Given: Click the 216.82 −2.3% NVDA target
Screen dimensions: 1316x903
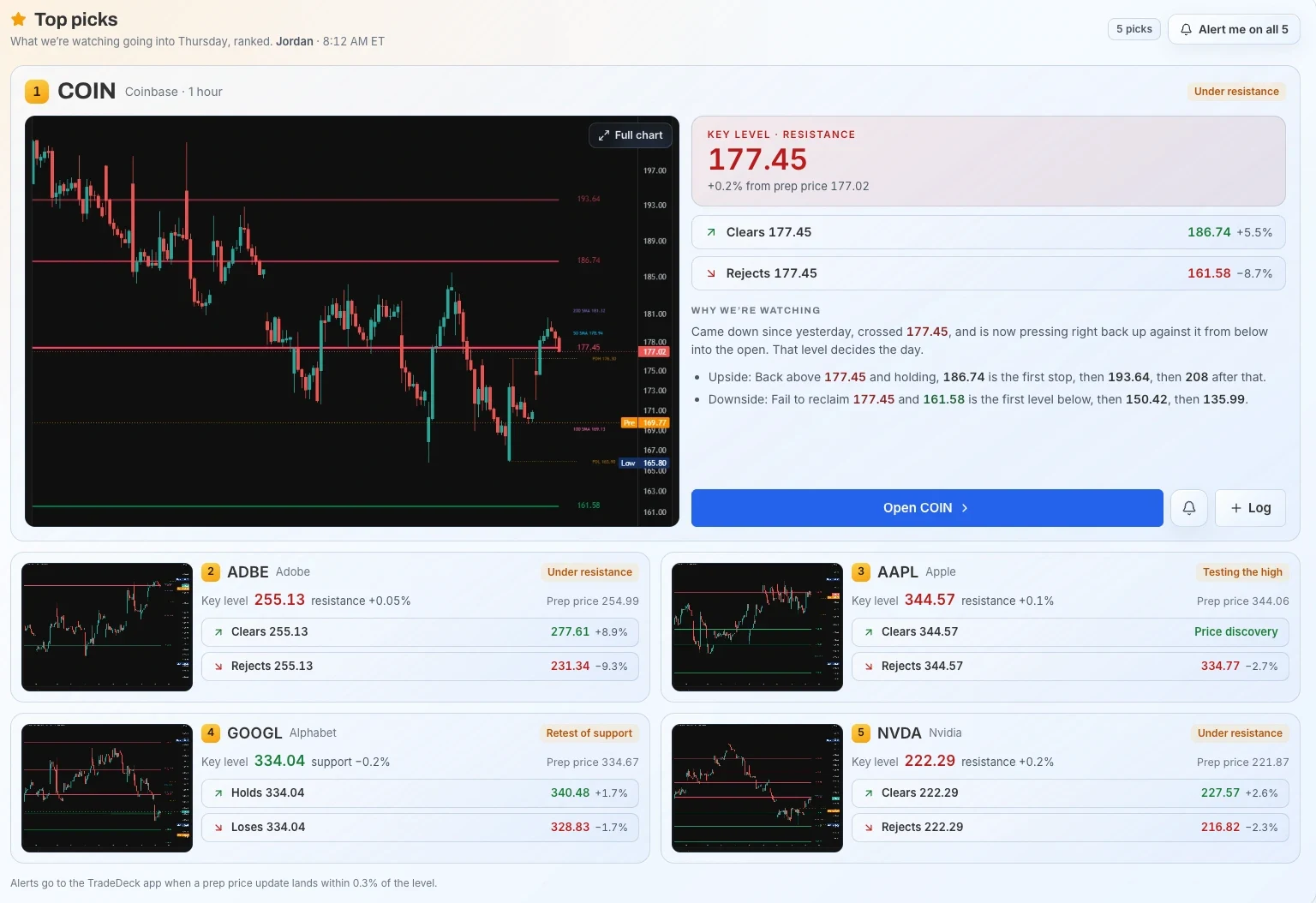Looking at the screenshot, I should [x=1239, y=828].
